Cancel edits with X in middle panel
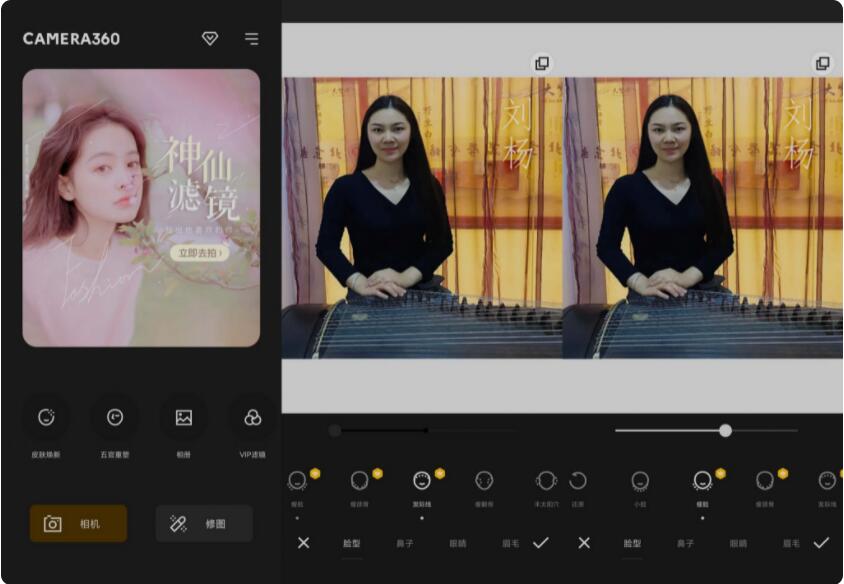 (304, 542)
